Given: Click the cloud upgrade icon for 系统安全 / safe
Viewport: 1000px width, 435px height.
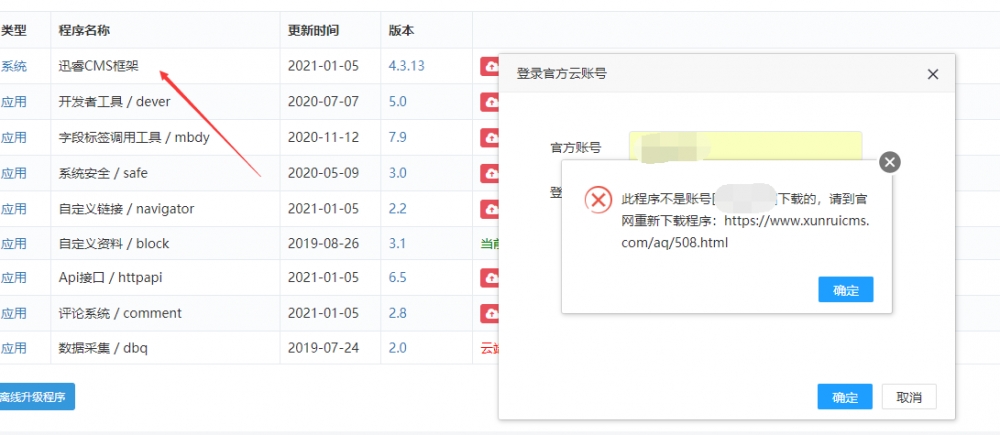Looking at the screenshot, I should point(490,173).
